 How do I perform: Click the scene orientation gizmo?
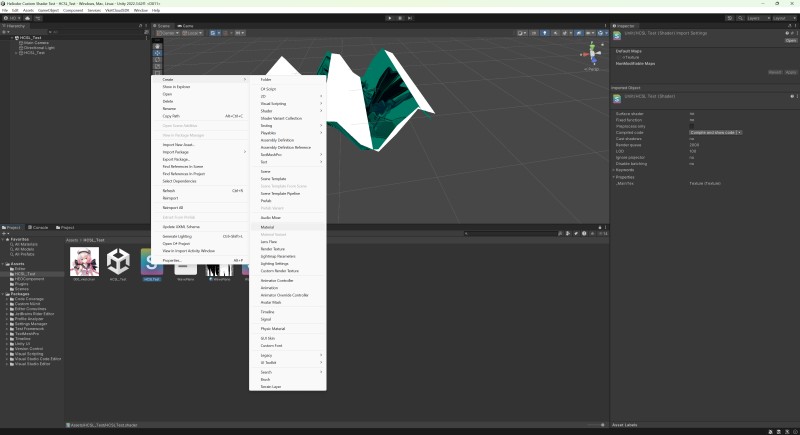pyautogui.click(x=592, y=54)
